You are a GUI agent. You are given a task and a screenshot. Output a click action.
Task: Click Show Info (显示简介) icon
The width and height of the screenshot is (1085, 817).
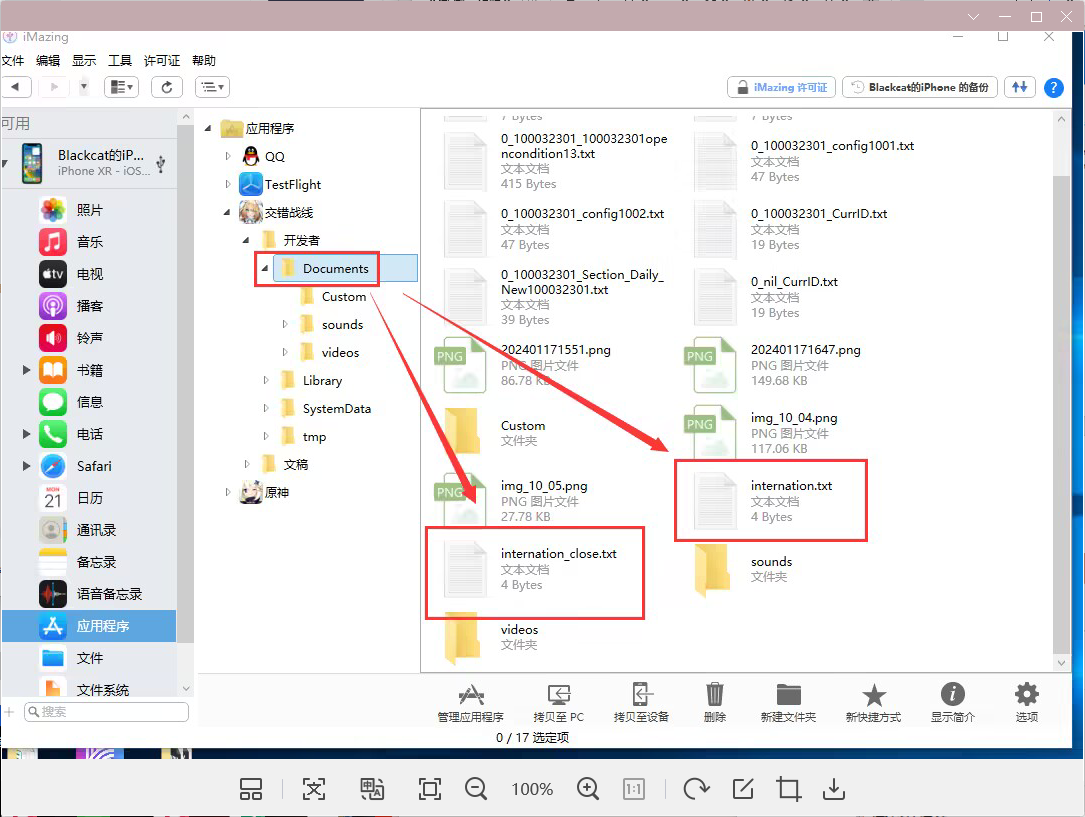tap(953, 694)
